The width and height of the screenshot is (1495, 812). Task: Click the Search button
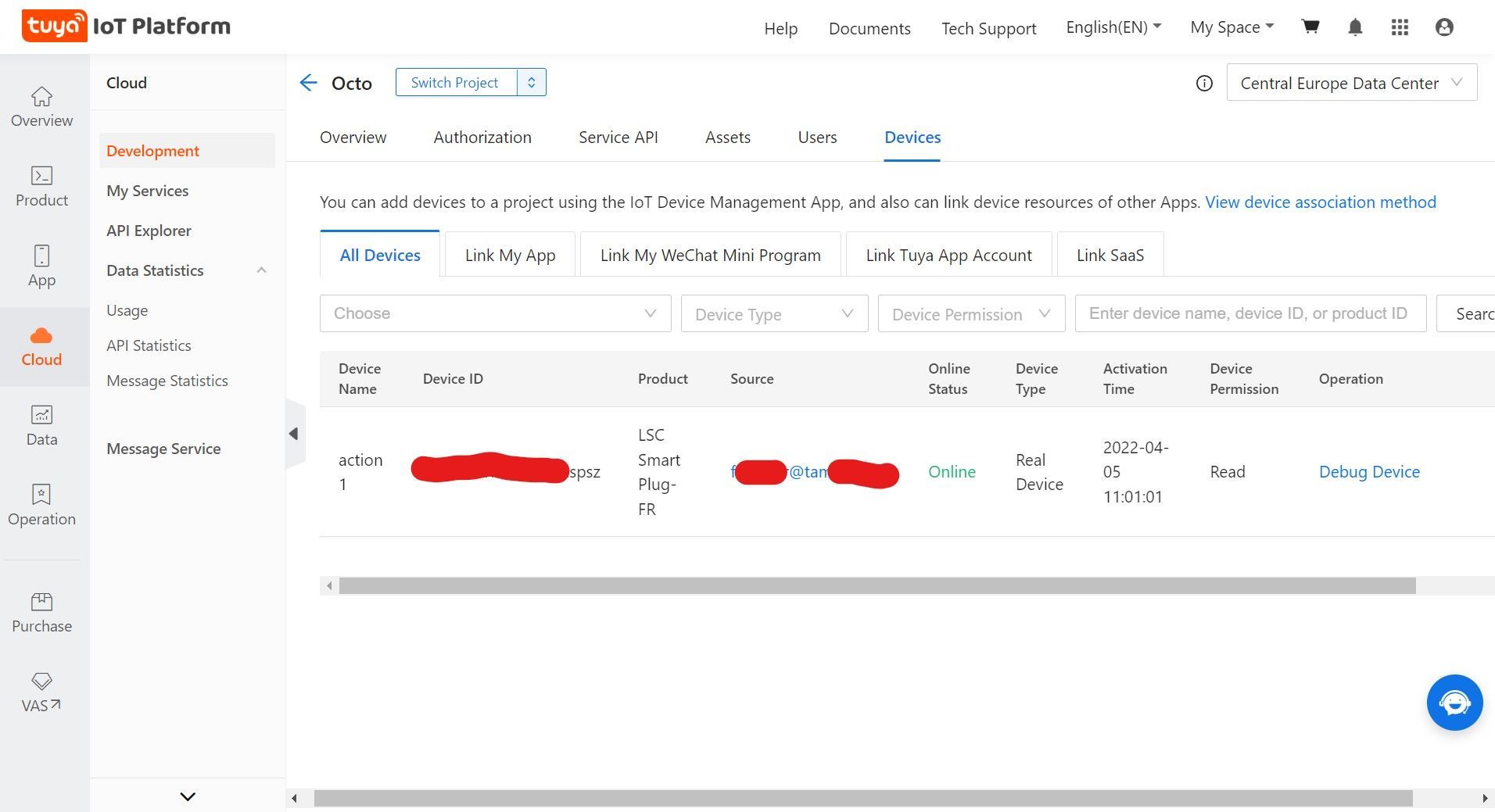1466,313
